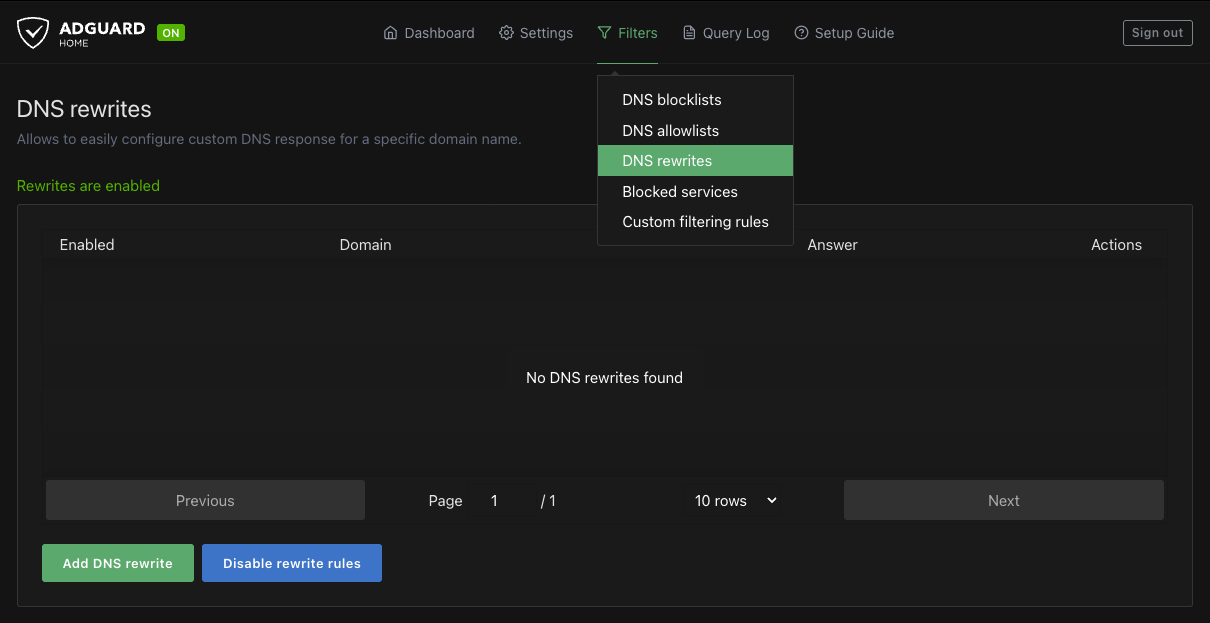Viewport: 1210px width, 623px height.
Task: Click the Filters funnel icon
Action: pyautogui.click(x=604, y=33)
